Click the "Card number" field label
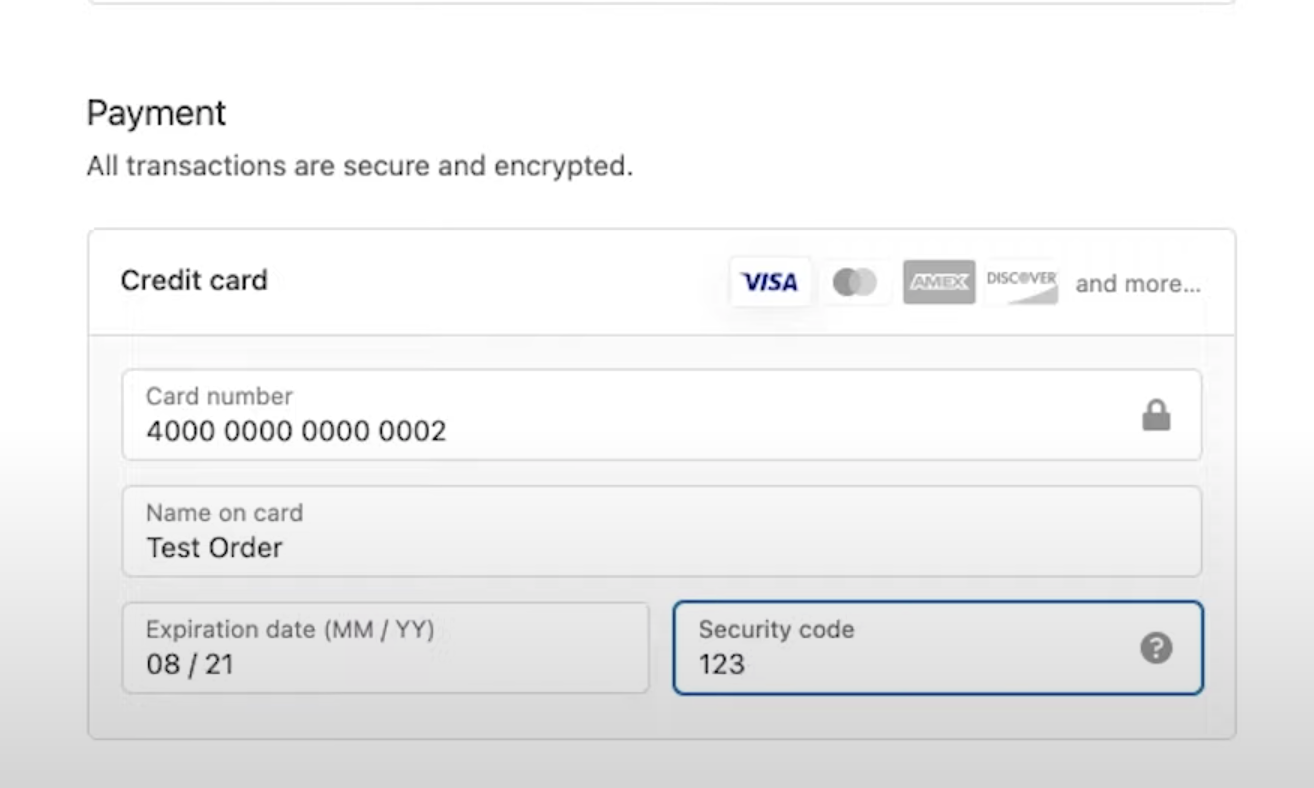1314x788 pixels. pos(219,396)
